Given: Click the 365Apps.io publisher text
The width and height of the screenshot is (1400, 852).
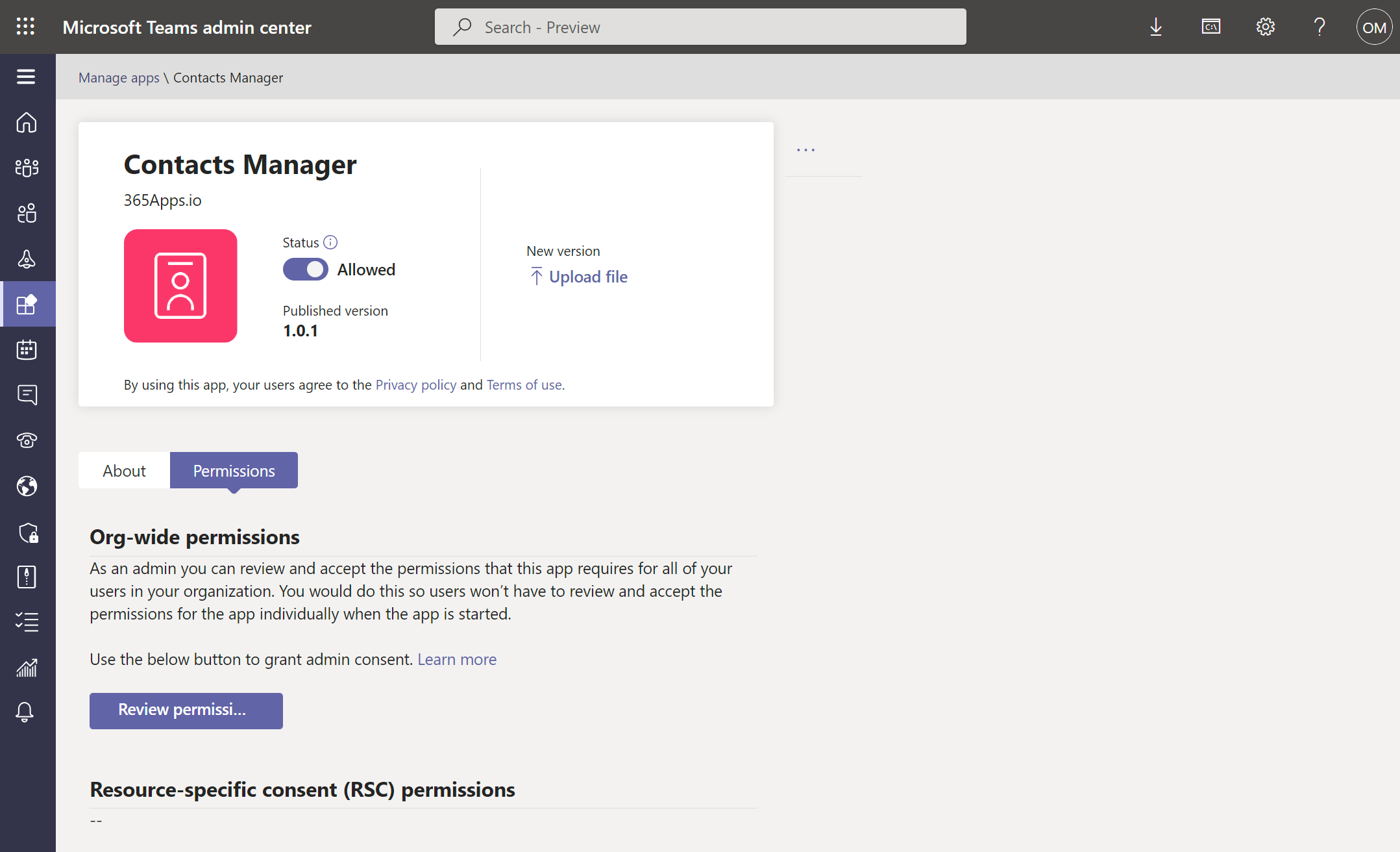Looking at the screenshot, I should [163, 201].
